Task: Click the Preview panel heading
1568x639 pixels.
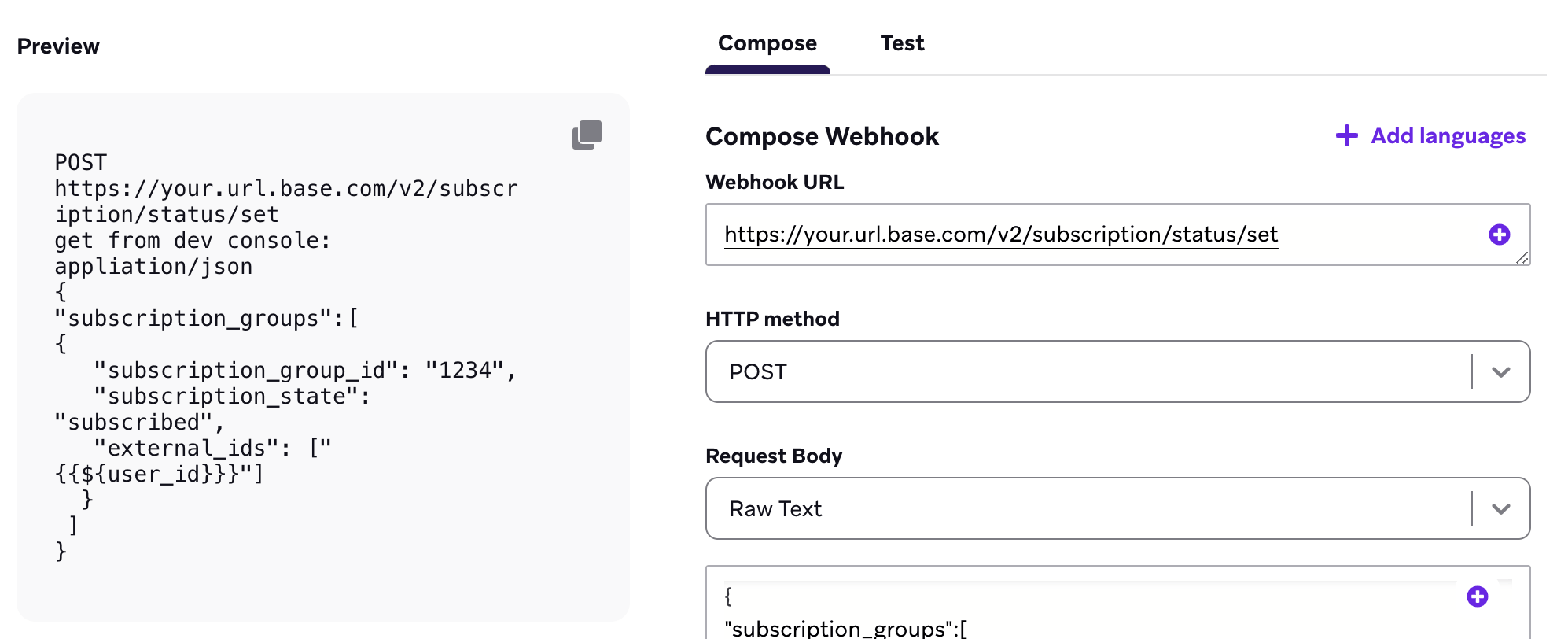Action: (58, 46)
